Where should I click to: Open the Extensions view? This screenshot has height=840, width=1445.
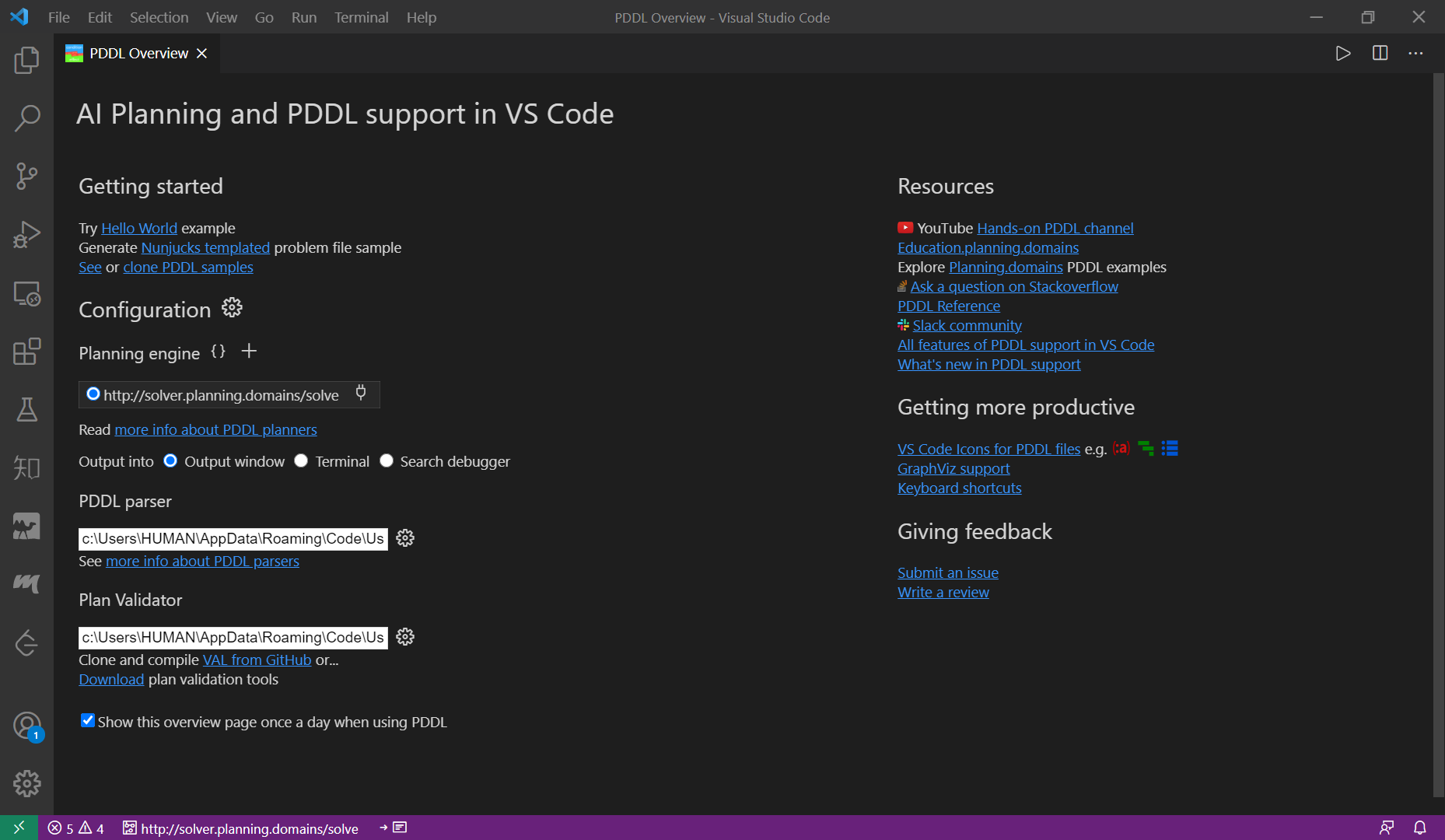click(26, 352)
